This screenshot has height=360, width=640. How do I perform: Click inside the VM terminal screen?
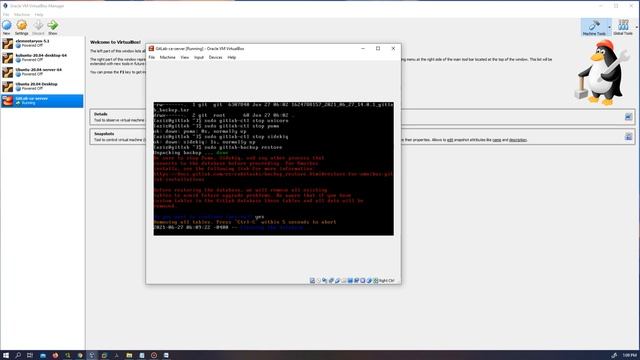click(x=273, y=169)
